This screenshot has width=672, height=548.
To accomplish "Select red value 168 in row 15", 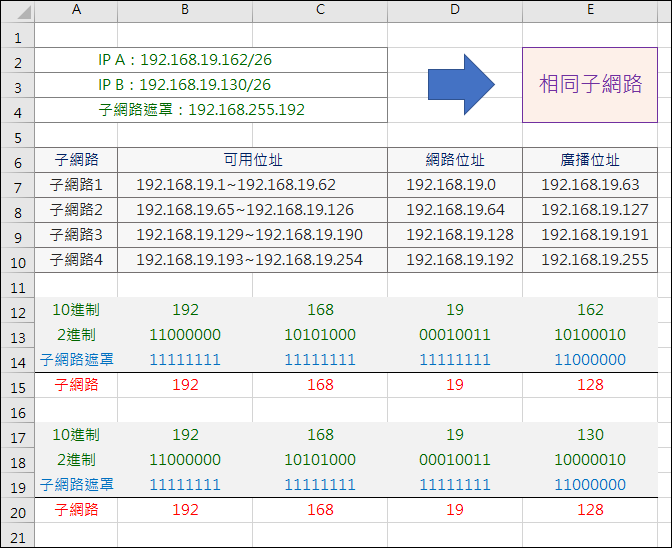I will click(x=320, y=385).
